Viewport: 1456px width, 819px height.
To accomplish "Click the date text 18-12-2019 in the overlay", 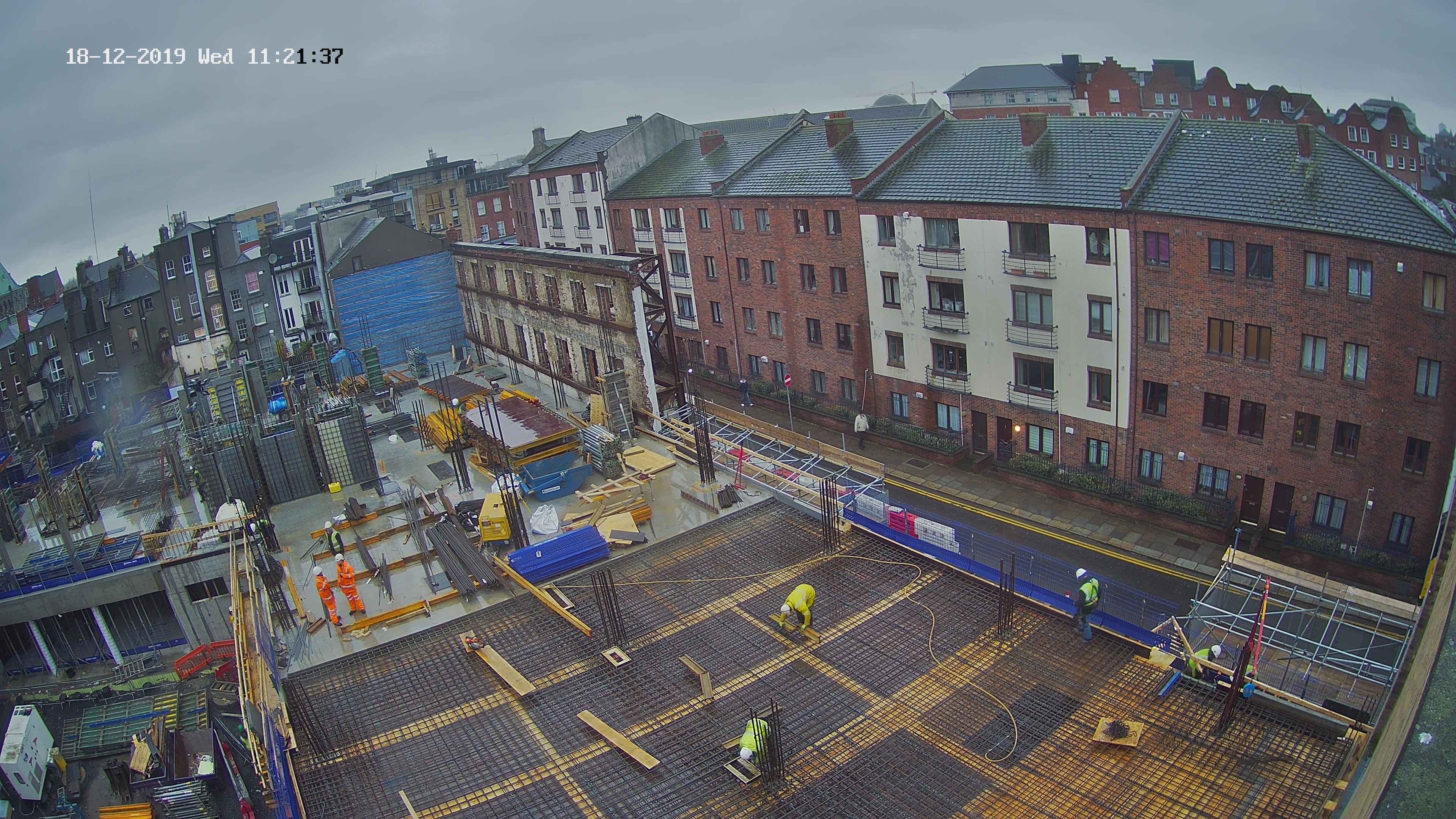I will [126, 56].
